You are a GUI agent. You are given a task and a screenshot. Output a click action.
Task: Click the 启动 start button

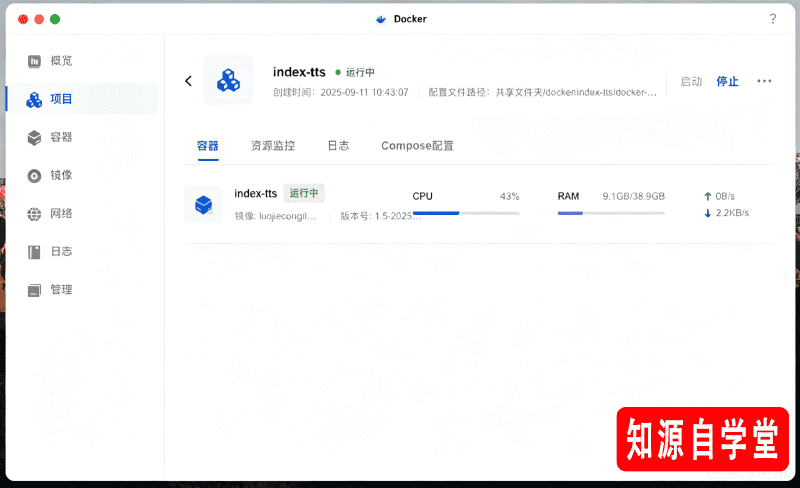pos(691,81)
